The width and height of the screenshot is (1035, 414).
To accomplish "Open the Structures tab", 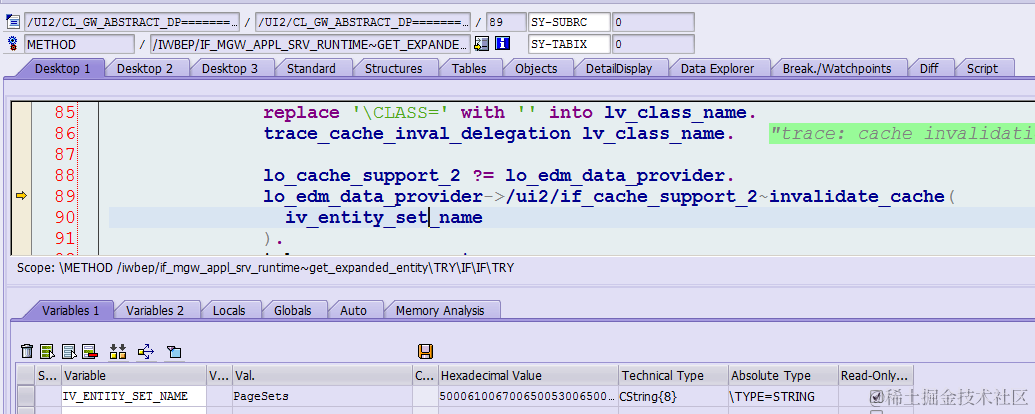I will coord(393,68).
